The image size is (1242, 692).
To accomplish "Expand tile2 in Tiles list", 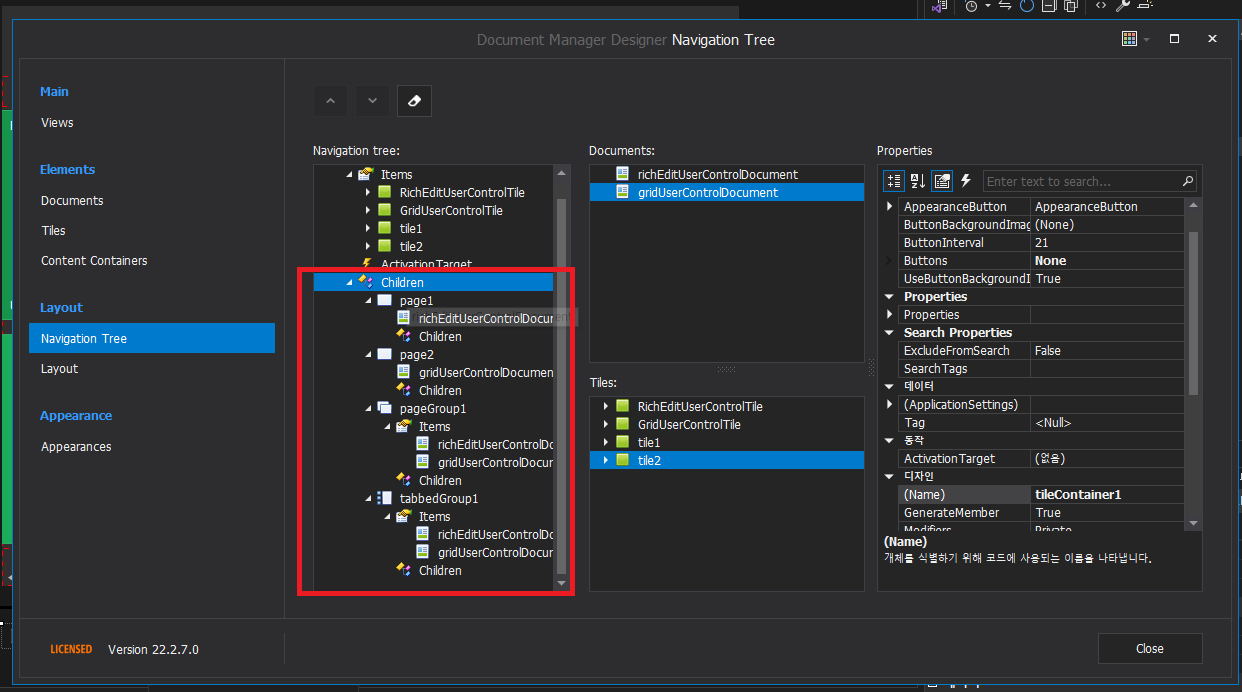I will (x=605, y=460).
